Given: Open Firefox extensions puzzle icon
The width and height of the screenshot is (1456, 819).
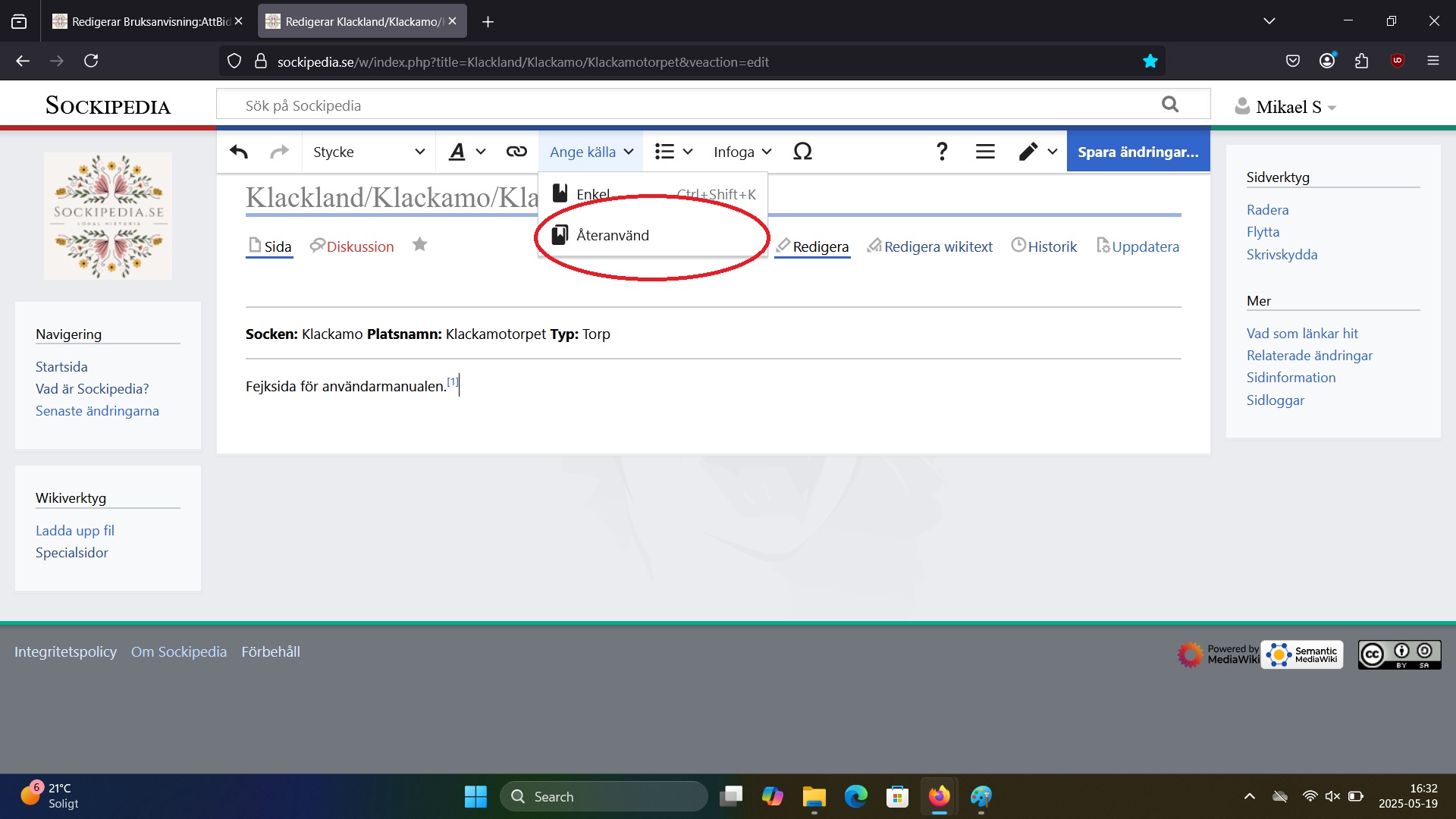Looking at the screenshot, I should click(x=1362, y=61).
